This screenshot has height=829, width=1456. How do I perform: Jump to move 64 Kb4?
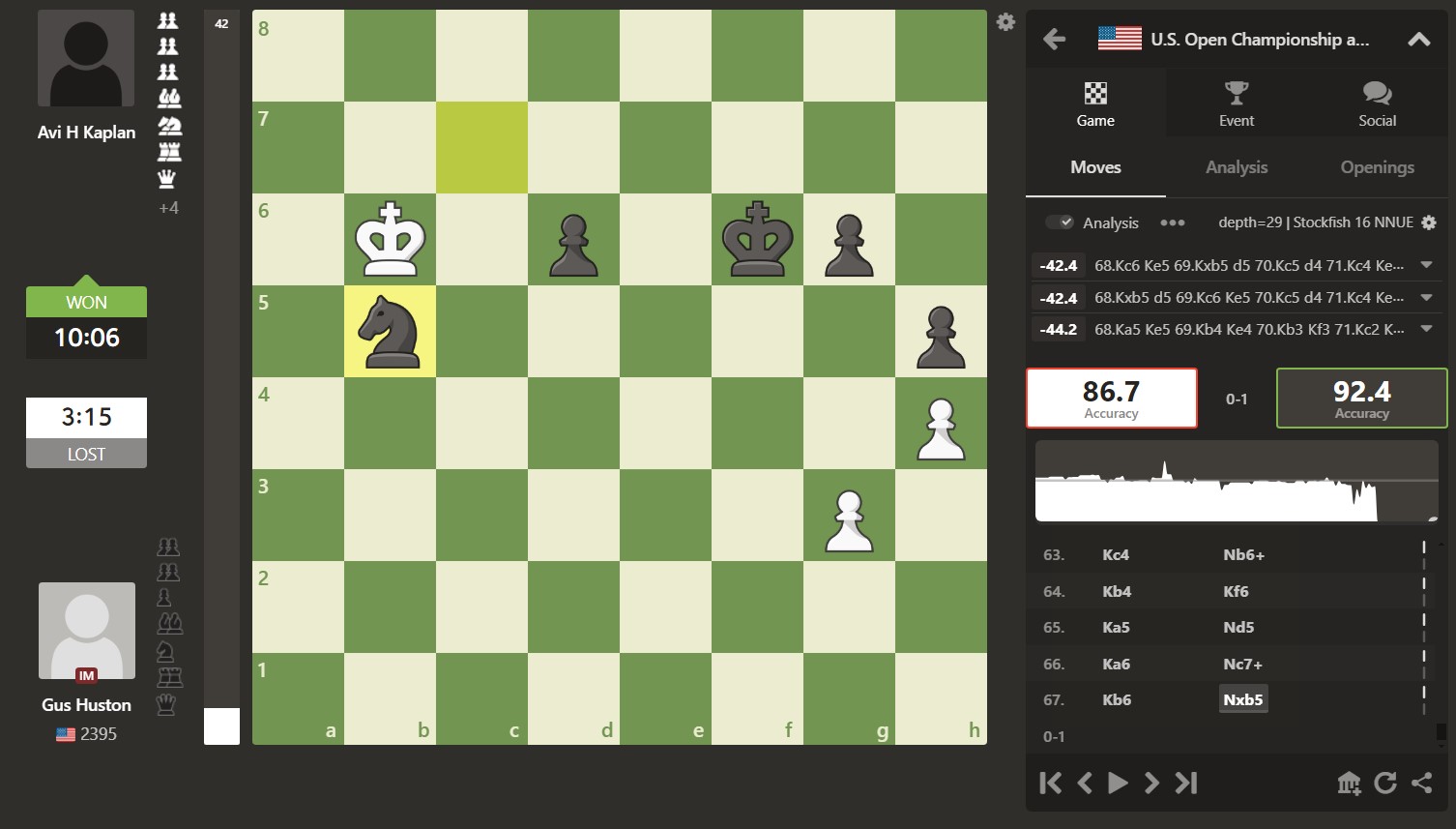(x=1117, y=591)
